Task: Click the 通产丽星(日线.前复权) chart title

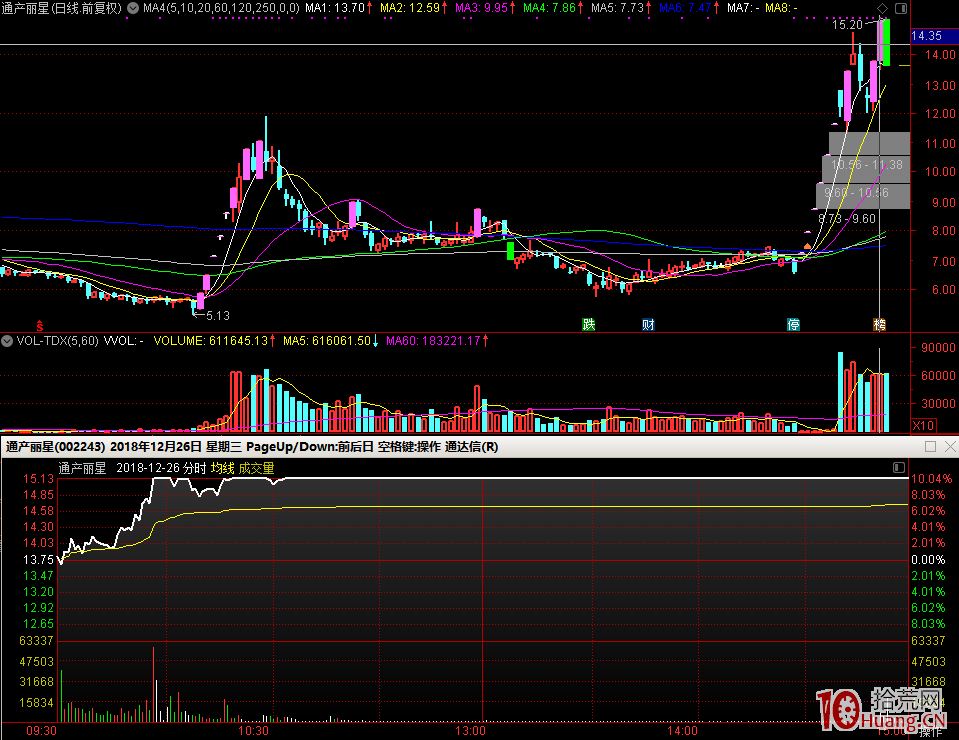Action: [62, 8]
